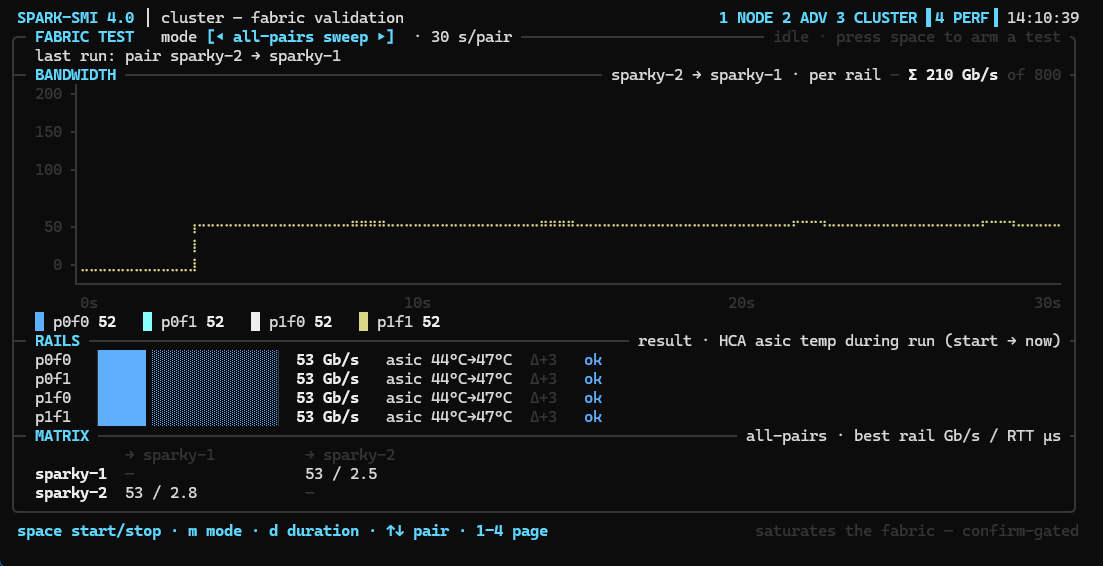The width and height of the screenshot is (1103, 566).
Task: Click the ok status for rail p1f0
Action: coord(593,398)
